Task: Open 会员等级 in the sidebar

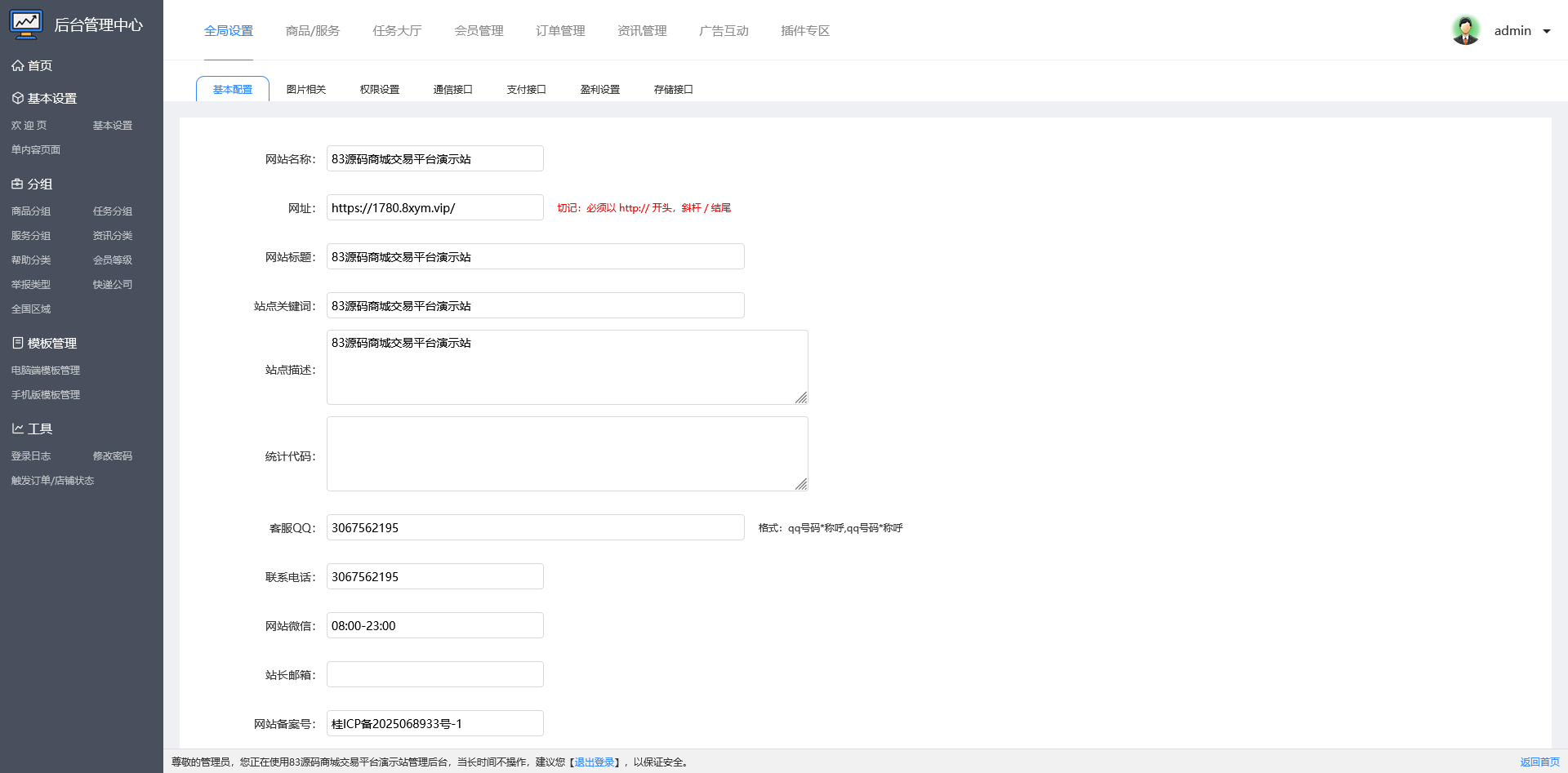Action: point(113,260)
